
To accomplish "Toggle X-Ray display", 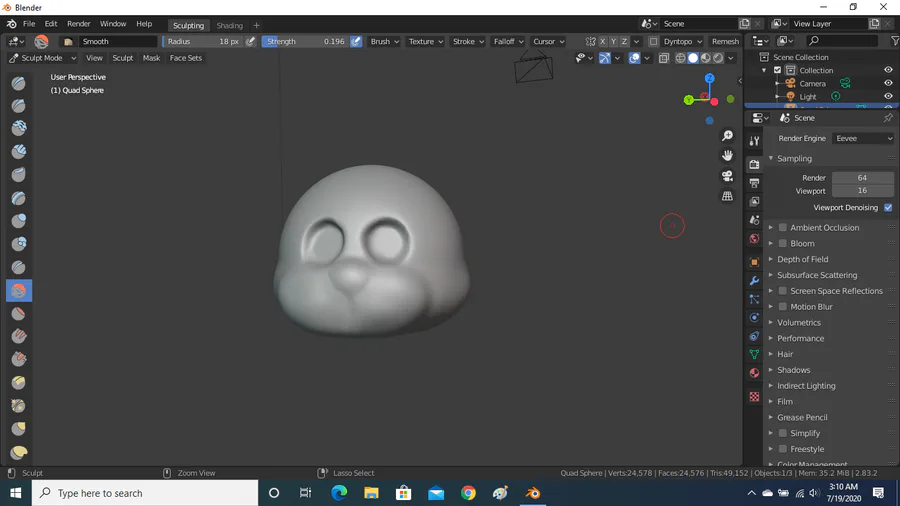I will coord(664,58).
